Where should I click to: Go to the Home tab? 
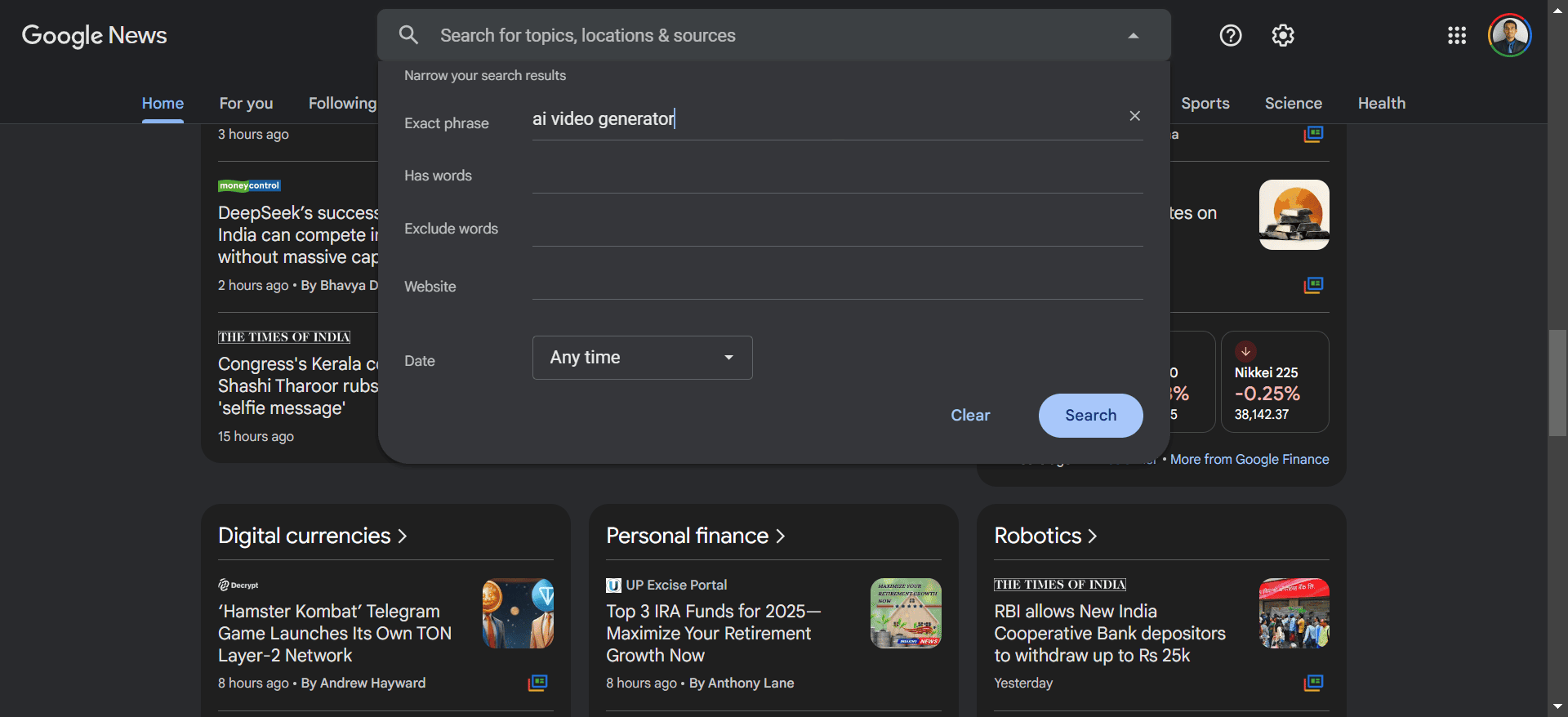pos(163,103)
